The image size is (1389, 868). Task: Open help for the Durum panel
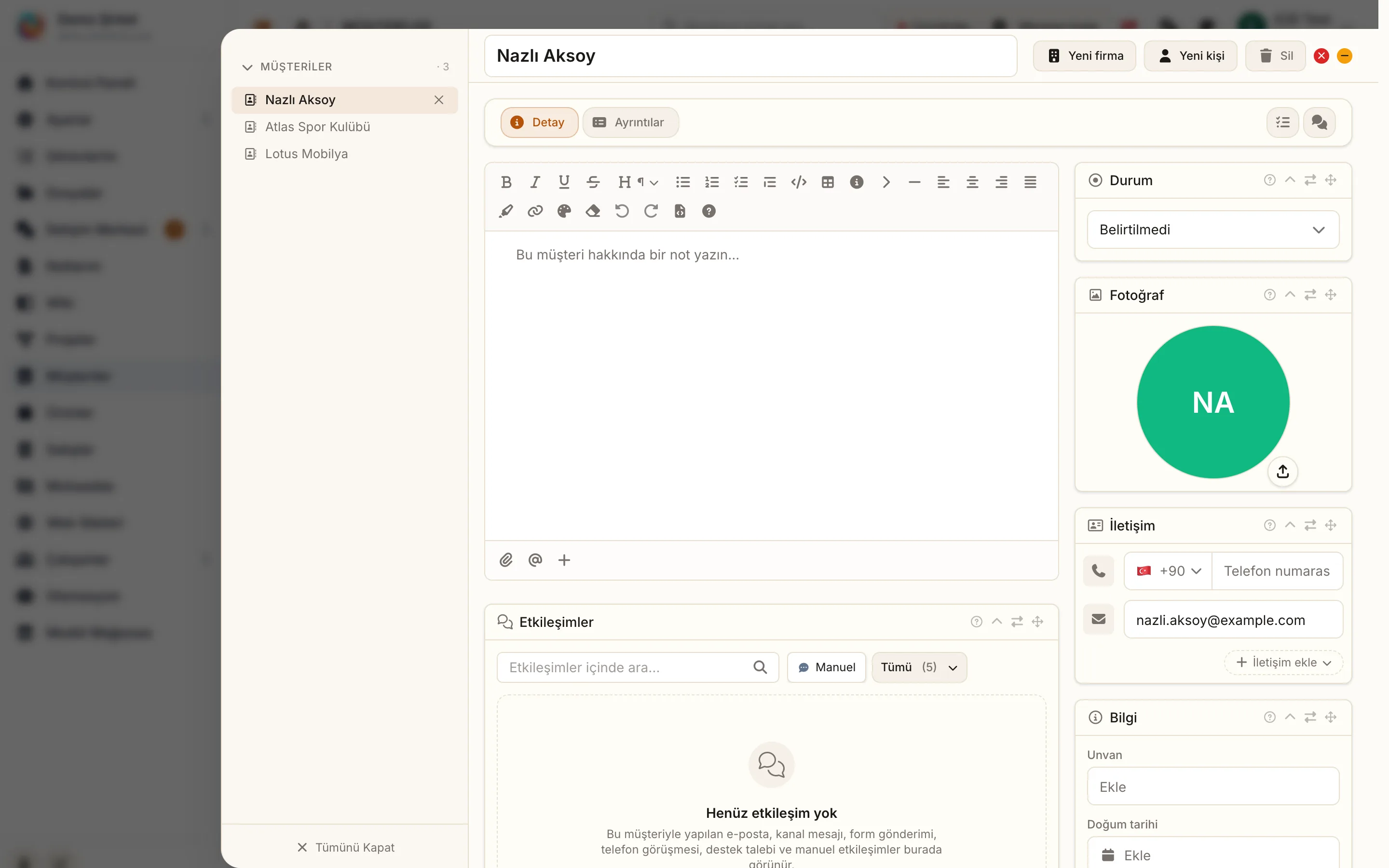click(1269, 180)
